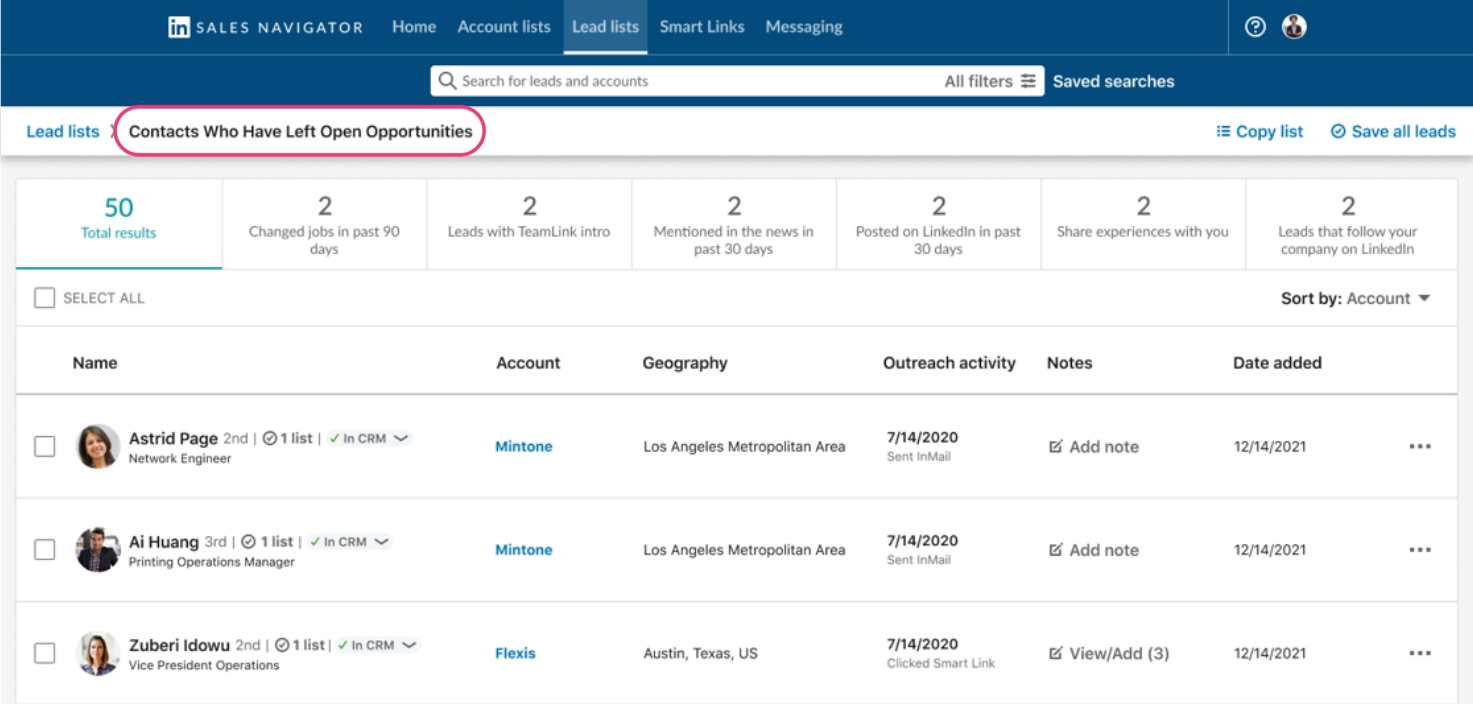Filter by Changed jobs in past 90 days
1473x704 pixels.
pyautogui.click(x=324, y=224)
